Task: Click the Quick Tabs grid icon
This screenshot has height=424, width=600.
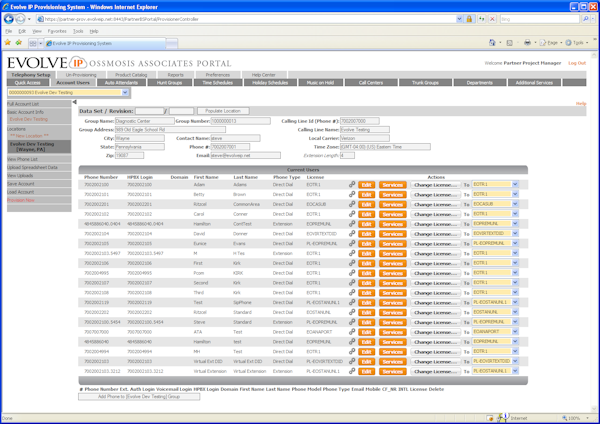Action: (33, 43)
